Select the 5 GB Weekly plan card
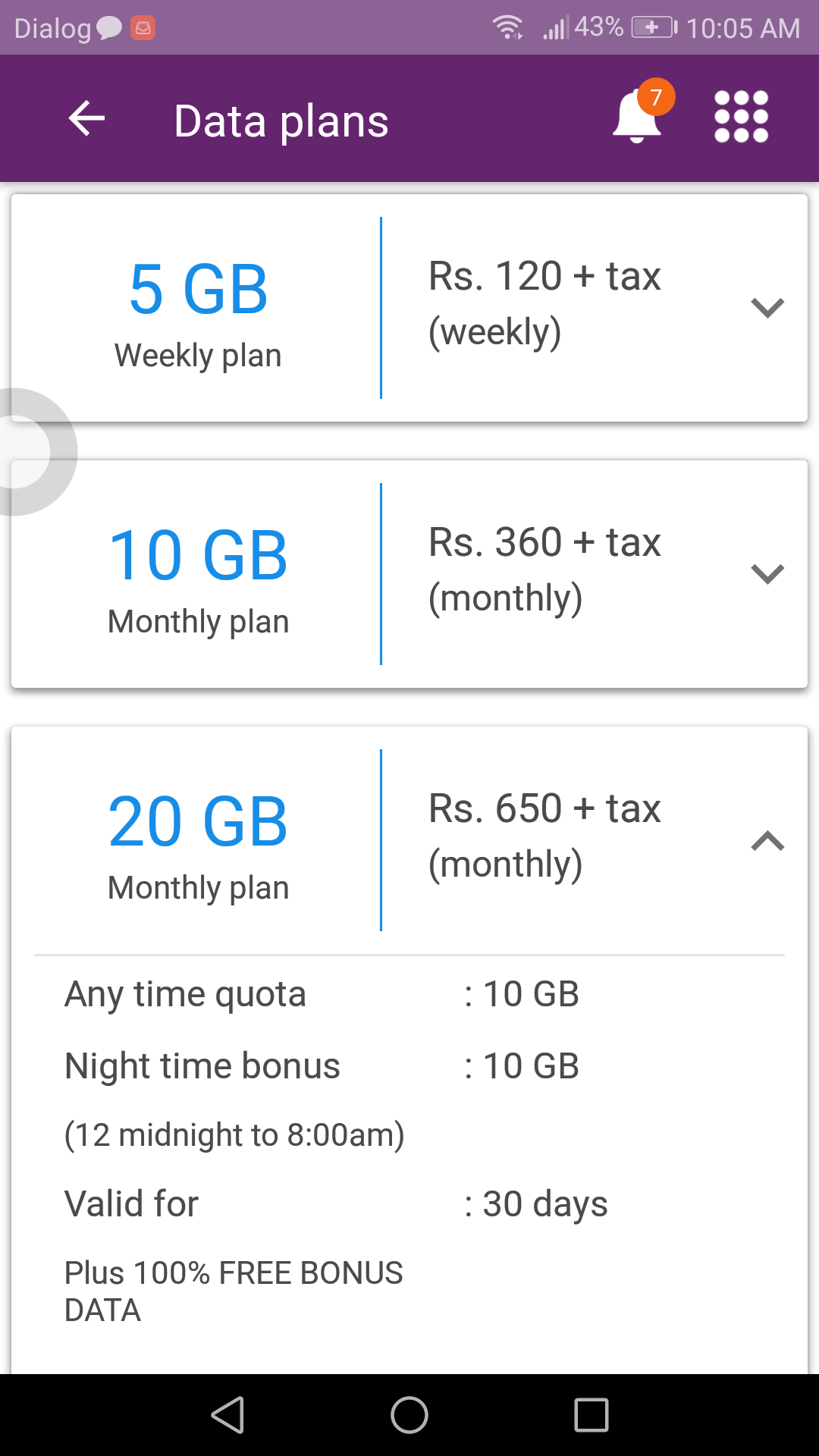Screen dimensions: 819x1456 tap(409, 308)
